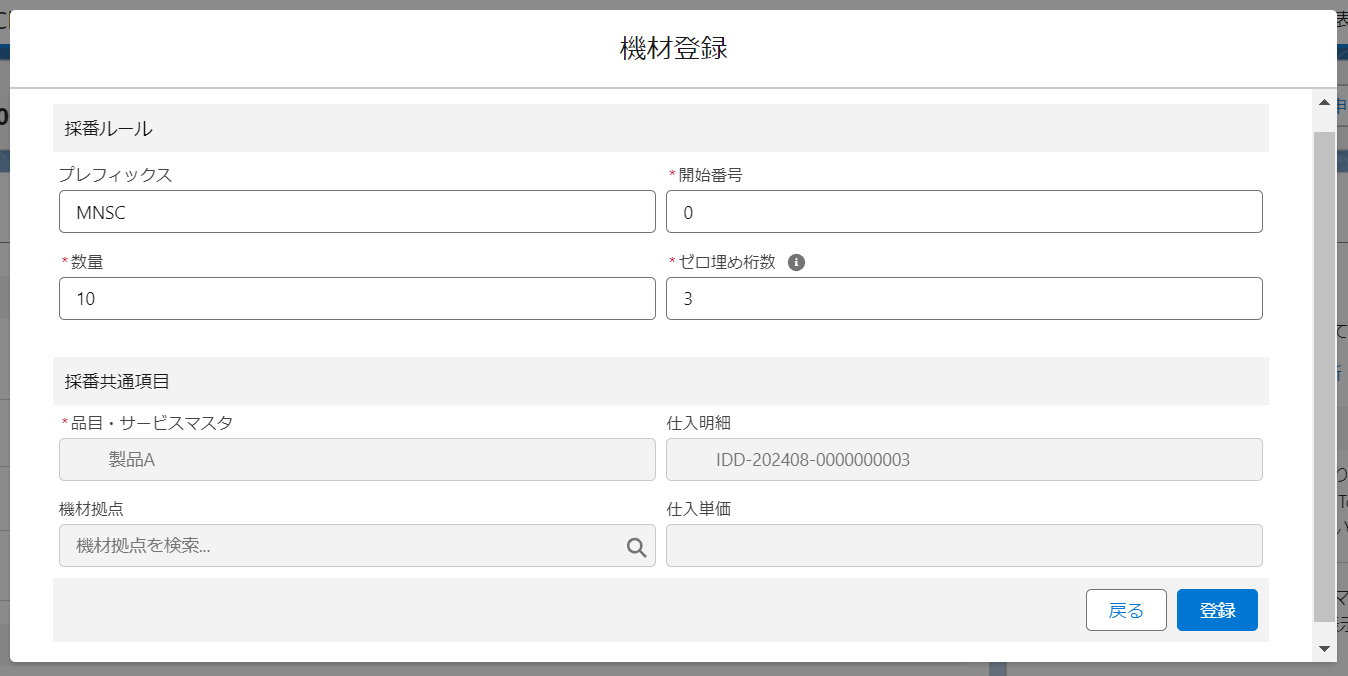The height and width of the screenshot is (676, 1348).
Task: Click the 仕入単価 field label
Action: [698, 509]
